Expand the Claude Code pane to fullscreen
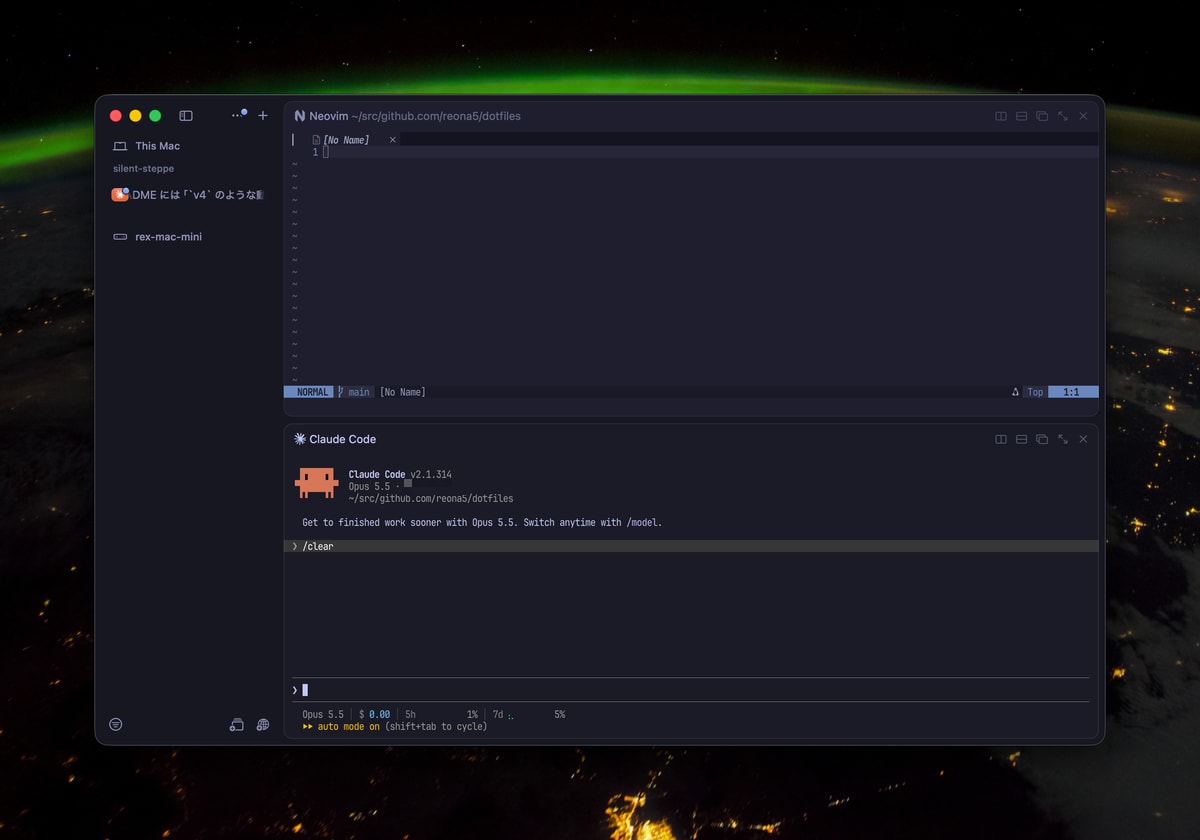 [x=1063, y=439]
